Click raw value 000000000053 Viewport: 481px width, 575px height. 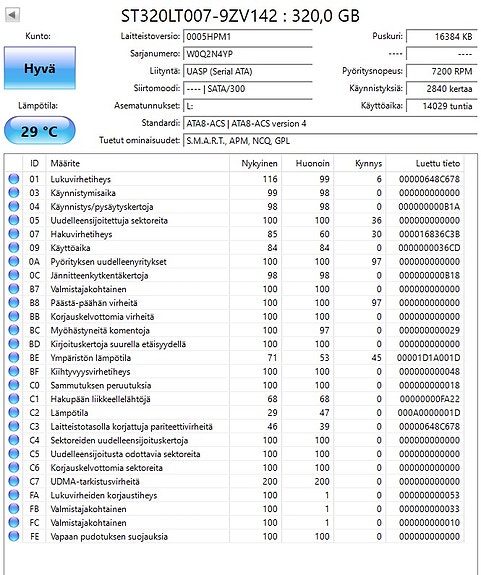[x=429, y=495]
